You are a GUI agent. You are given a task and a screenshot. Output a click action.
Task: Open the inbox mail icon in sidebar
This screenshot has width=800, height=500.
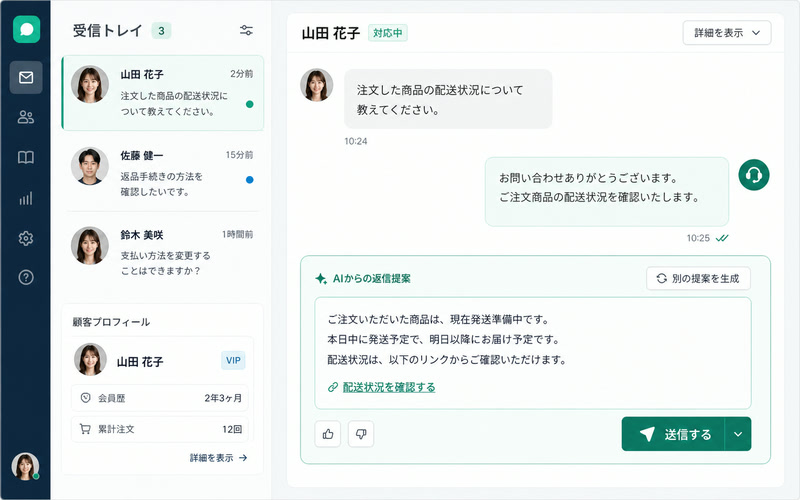[26, 77]
